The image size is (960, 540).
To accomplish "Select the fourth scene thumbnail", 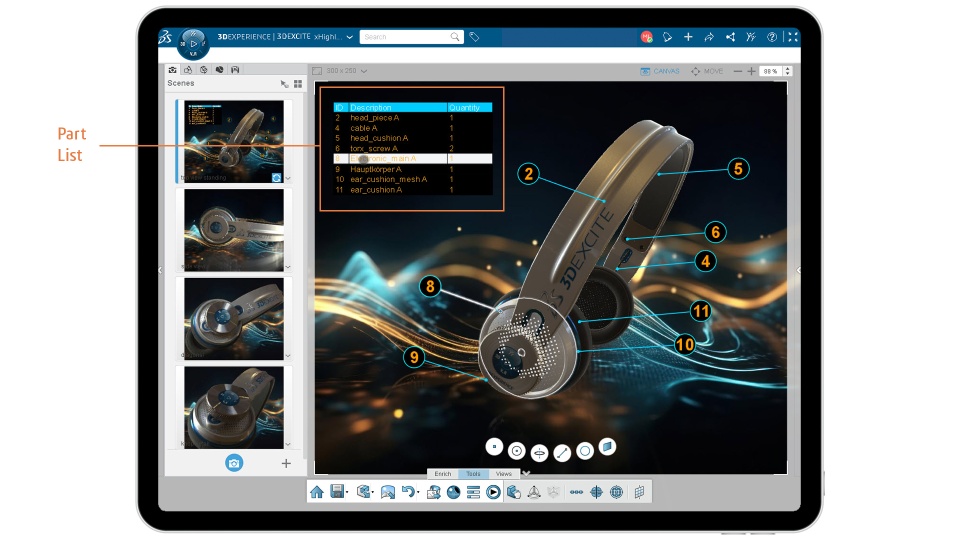I will (234, 407).
